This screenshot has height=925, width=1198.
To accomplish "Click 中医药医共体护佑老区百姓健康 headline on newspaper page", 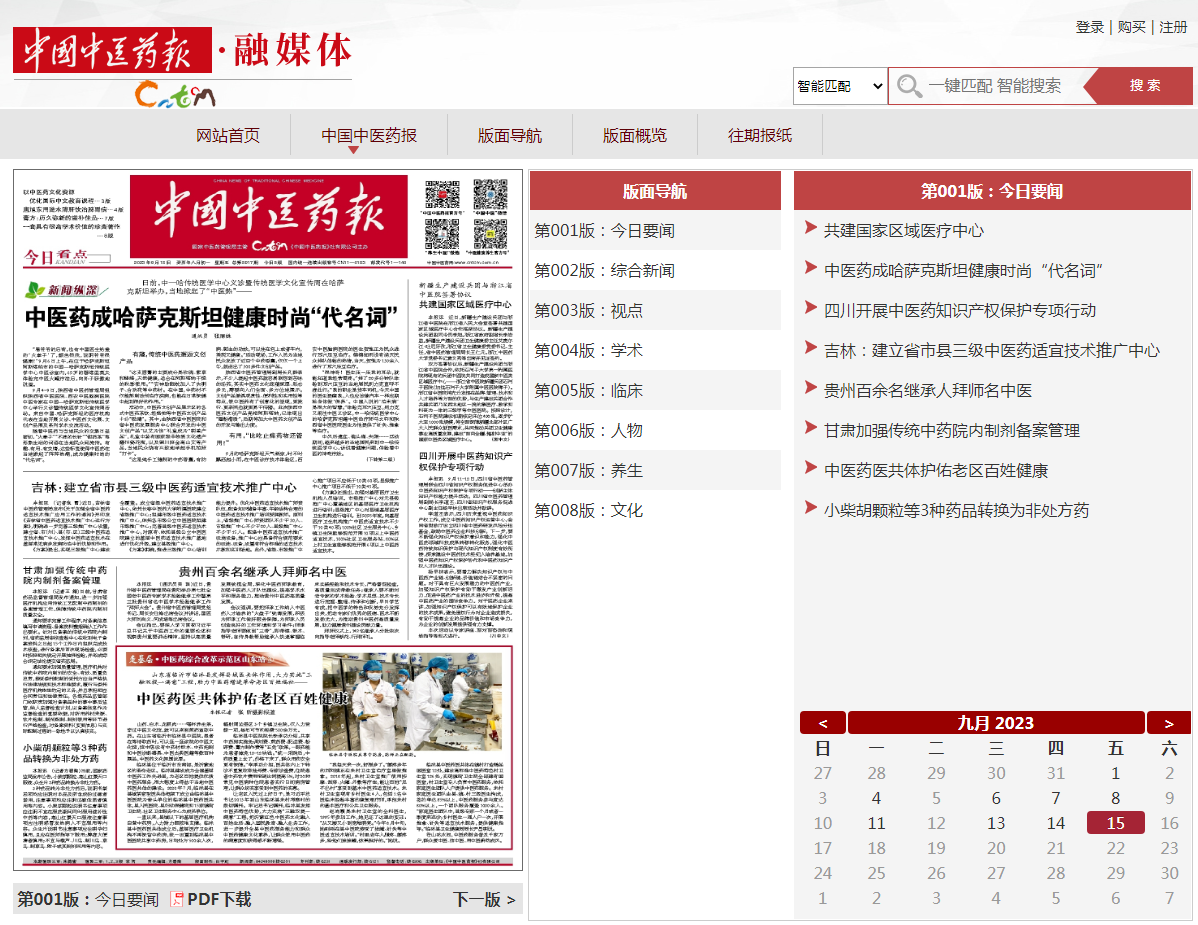I will tap(242, 699).
